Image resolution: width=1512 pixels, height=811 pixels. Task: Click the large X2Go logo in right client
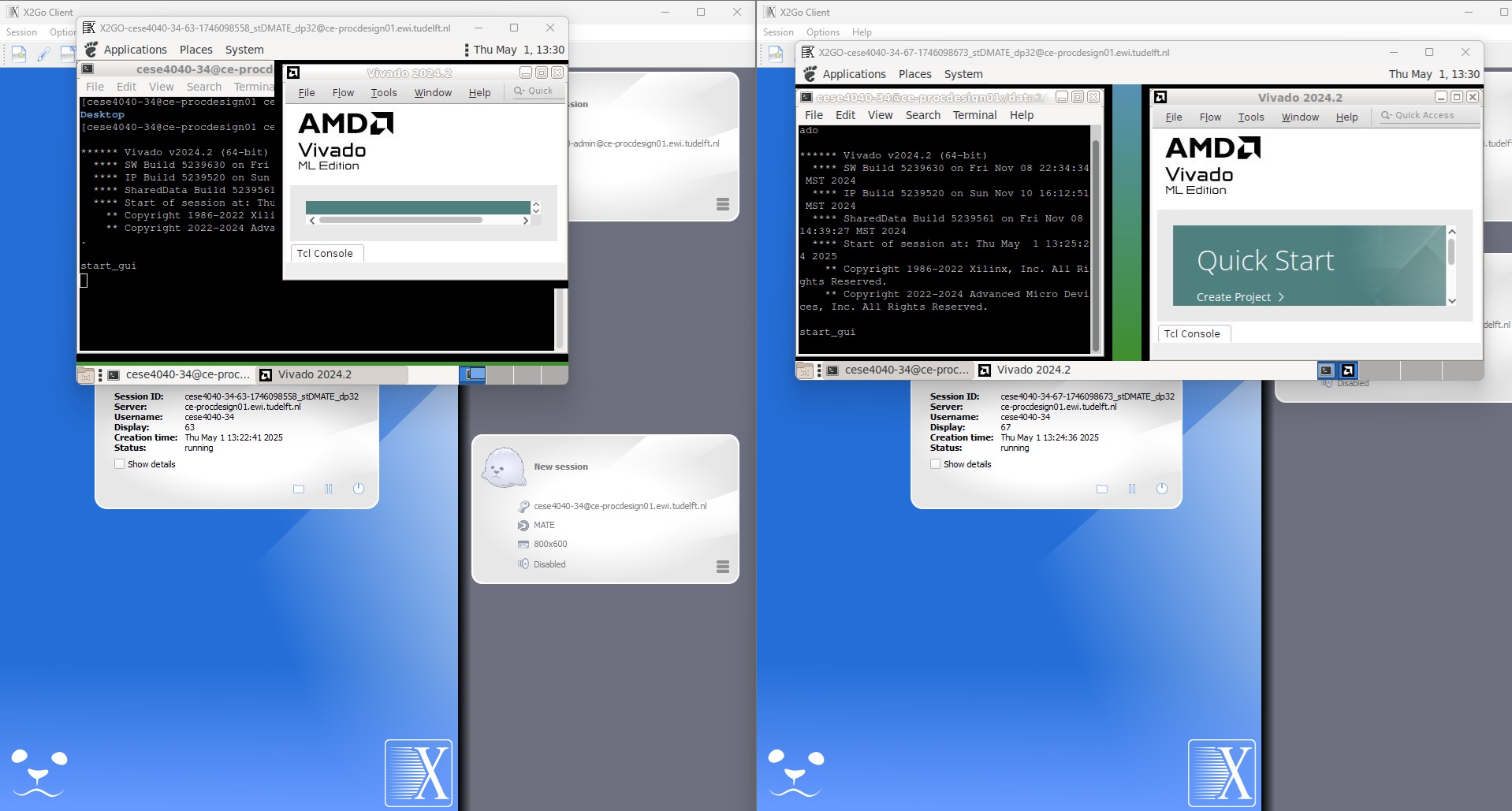coord(1222,773)
